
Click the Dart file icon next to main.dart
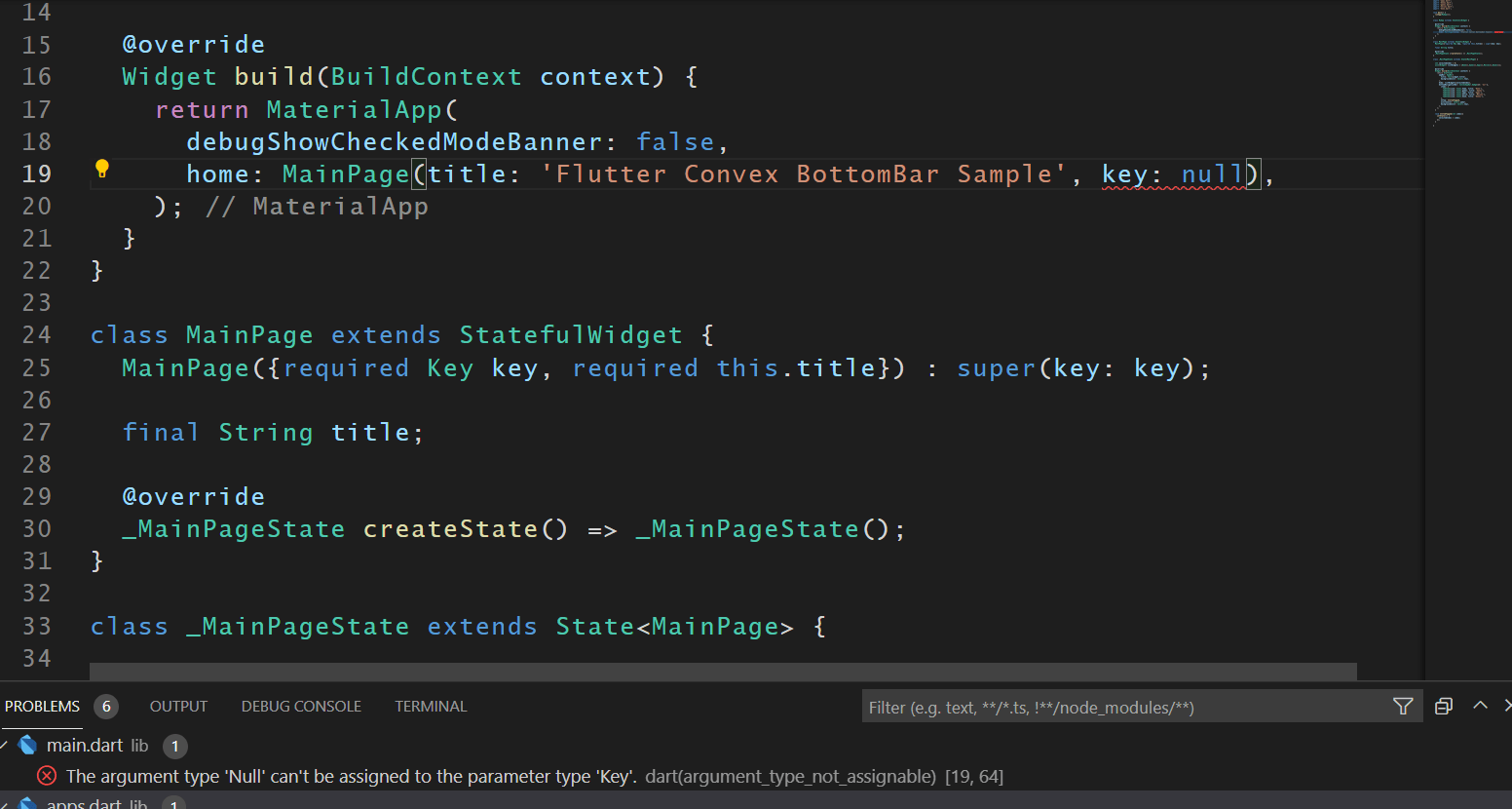[27, 745]
